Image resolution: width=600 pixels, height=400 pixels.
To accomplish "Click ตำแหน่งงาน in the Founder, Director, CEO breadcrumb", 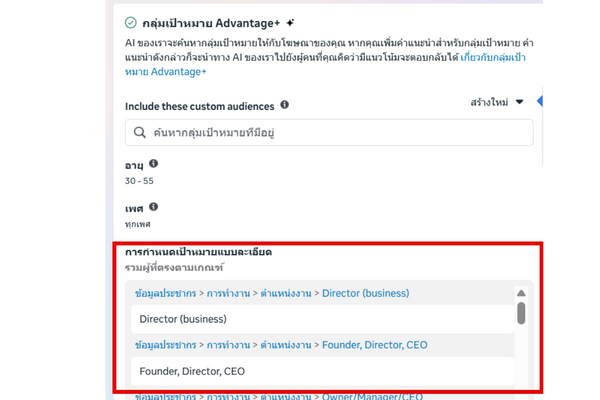I will point(286,345).
